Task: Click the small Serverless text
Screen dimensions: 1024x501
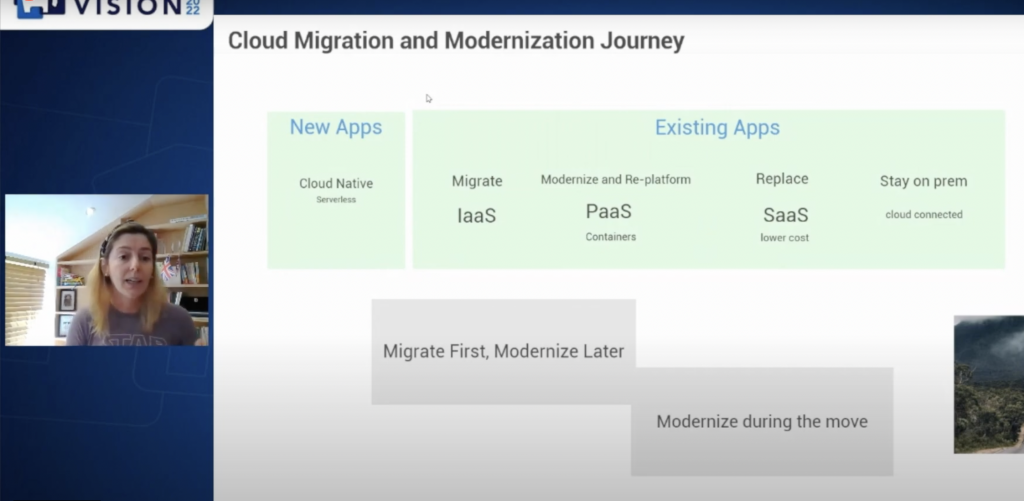Action: coord(336,200)
